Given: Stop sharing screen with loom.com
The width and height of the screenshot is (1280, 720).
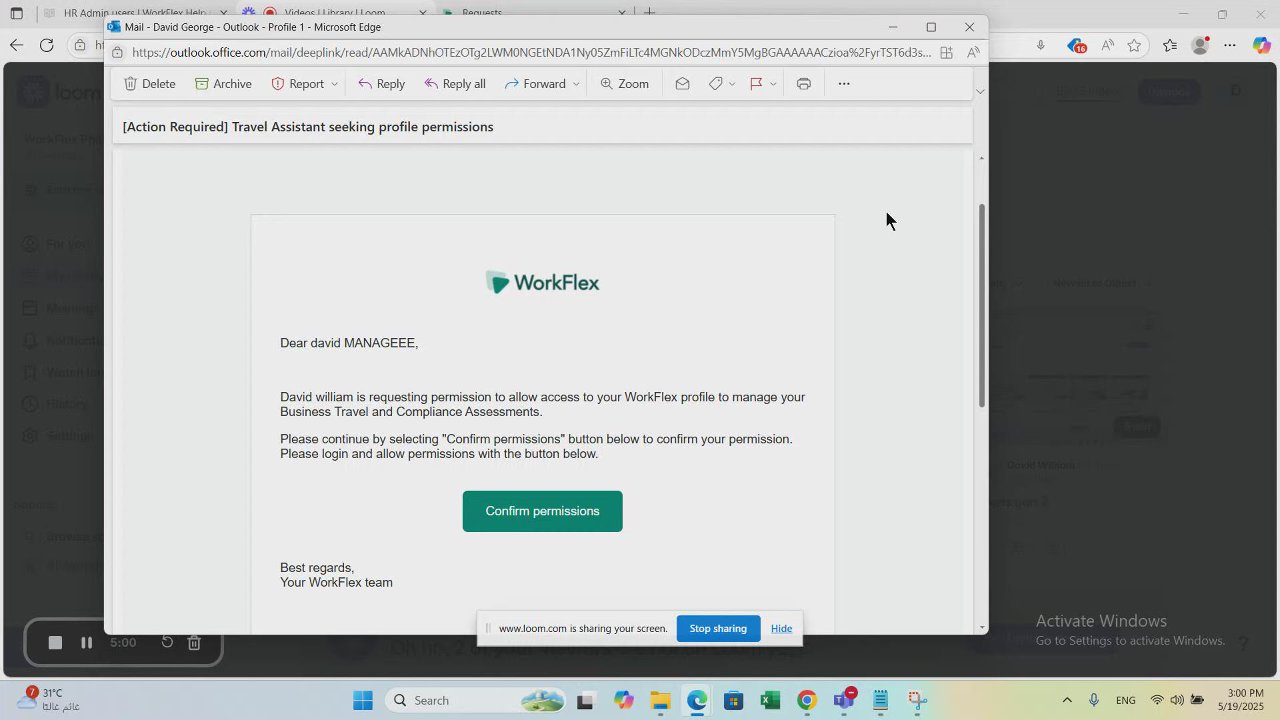Looking at the screenshot, I should [x=718, y=629].
